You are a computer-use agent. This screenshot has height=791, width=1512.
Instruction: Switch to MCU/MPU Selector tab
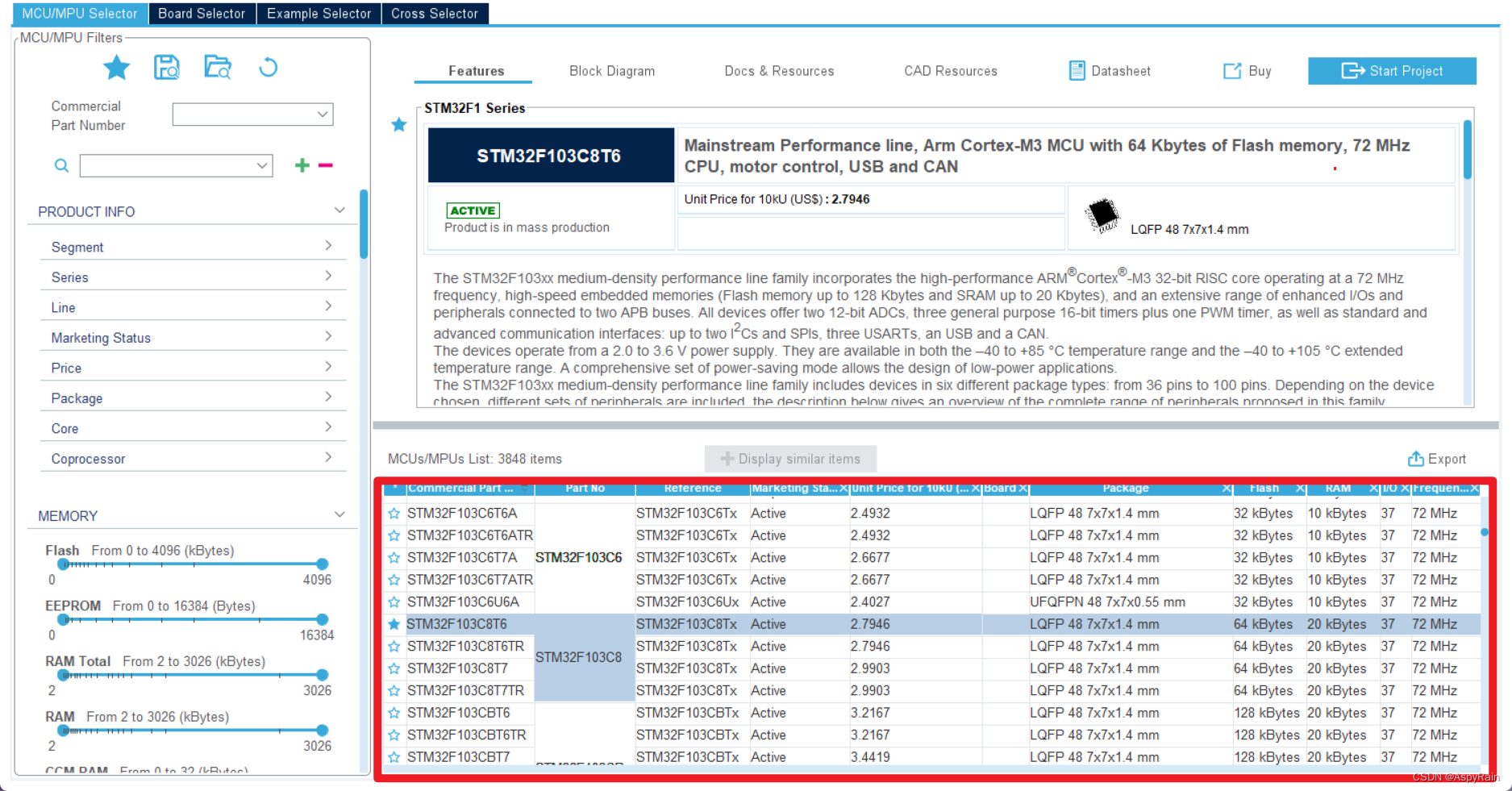click(x=80, y=14)
